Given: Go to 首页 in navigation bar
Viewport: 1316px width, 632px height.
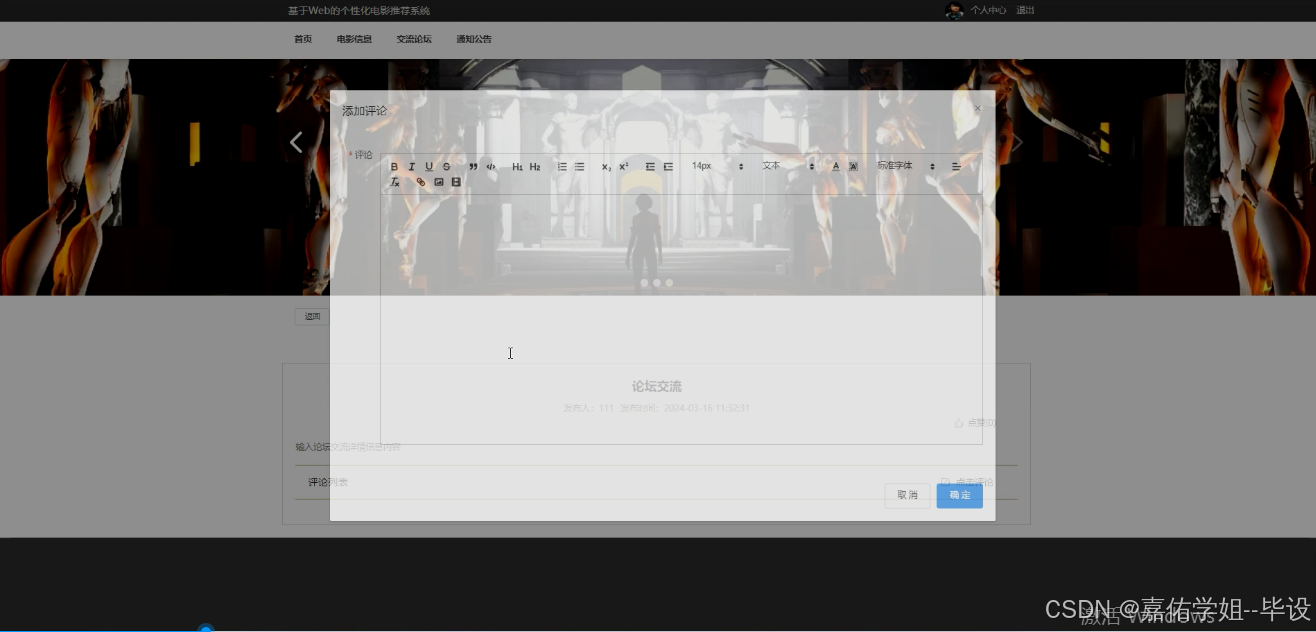Looking at the screenshot, I should click(x=303, y=39).
